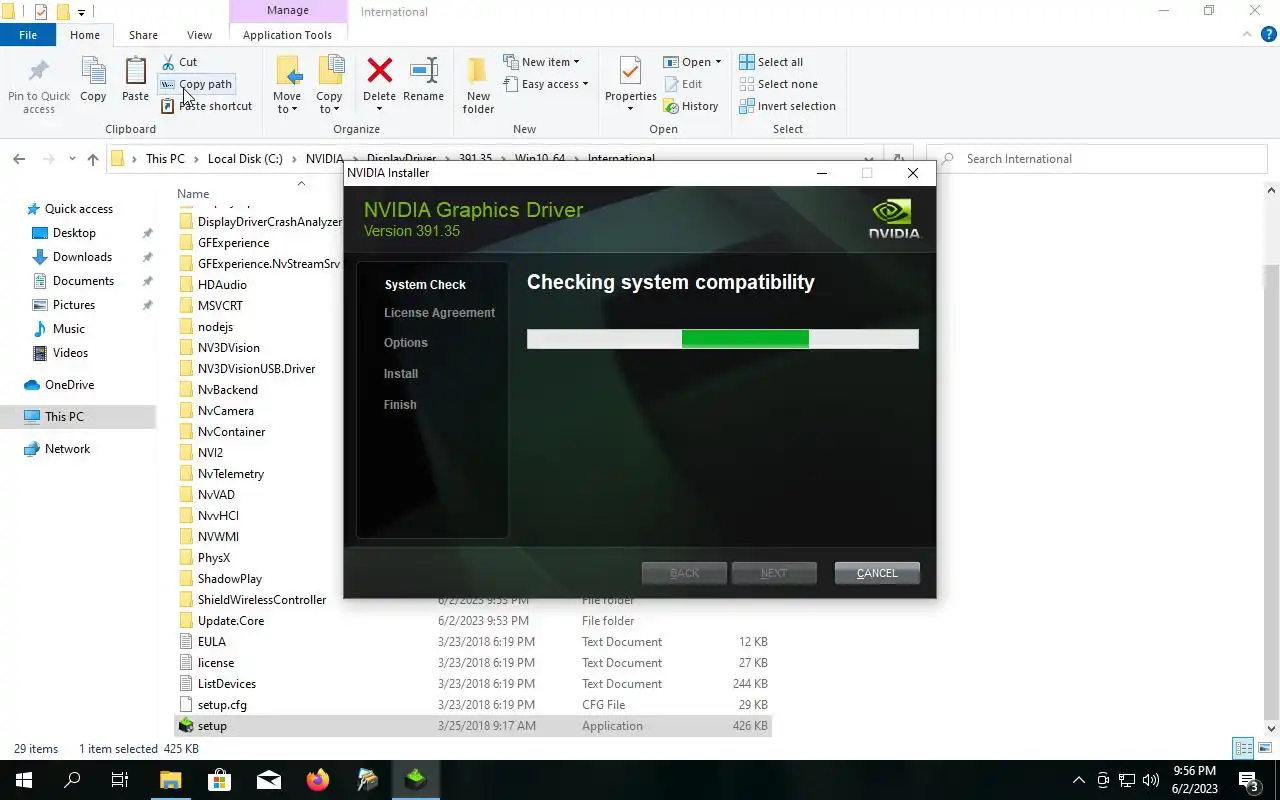1280x800 pixels.
Task: Open Task View on taskbar
Action: tap(120, 780)
